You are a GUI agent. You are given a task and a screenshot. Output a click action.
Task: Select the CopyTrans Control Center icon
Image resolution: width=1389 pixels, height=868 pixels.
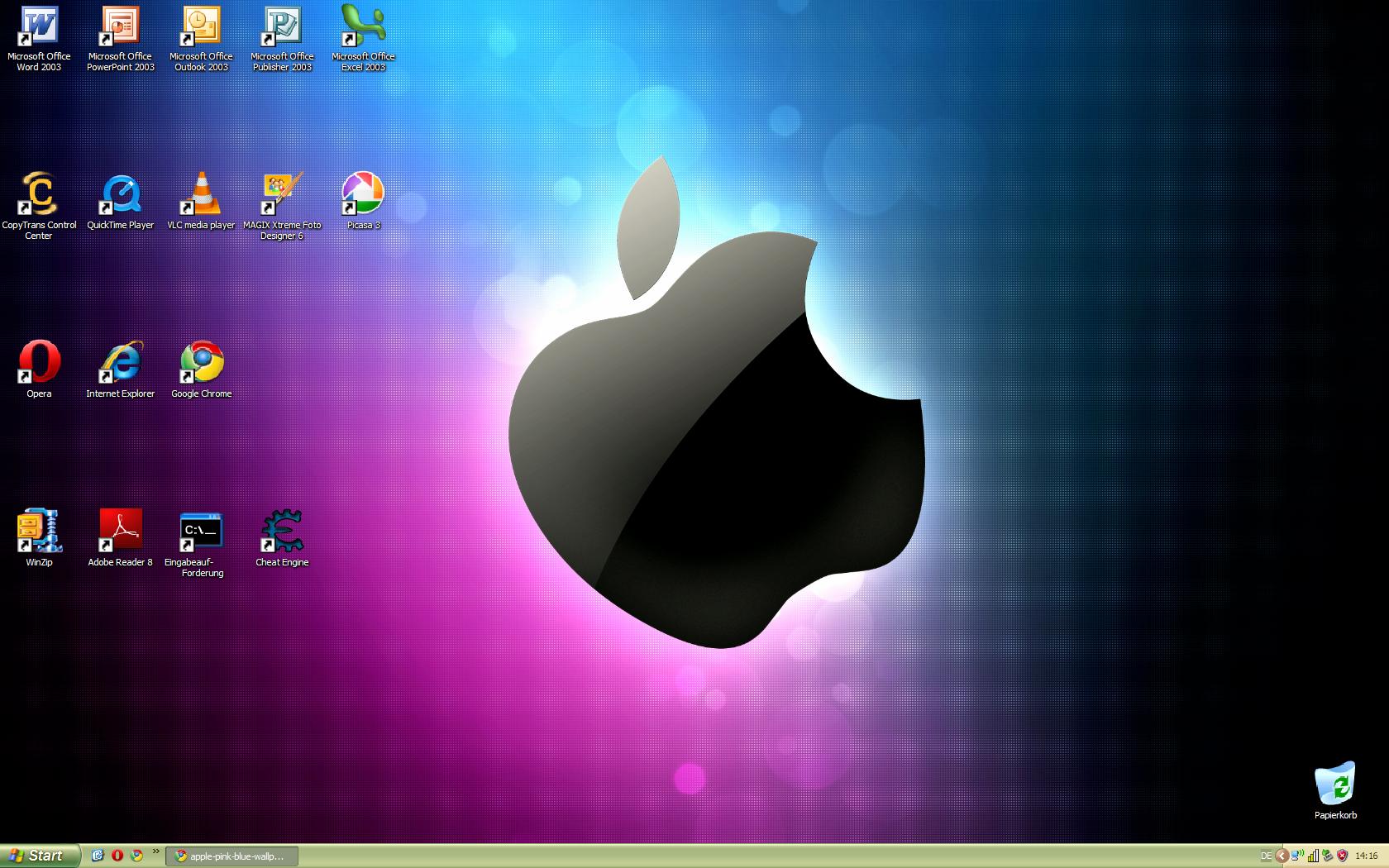(x=39, y=207)
